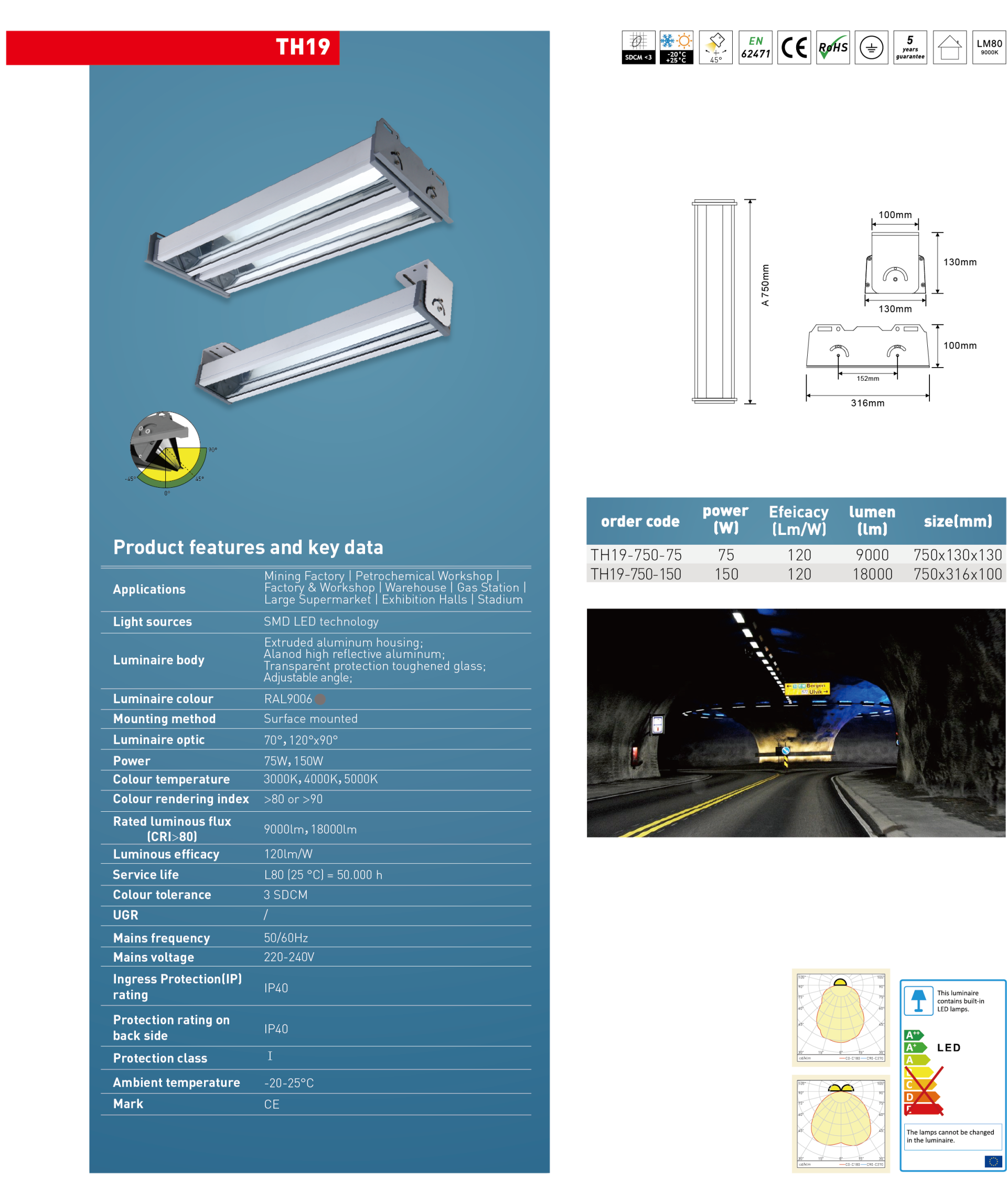Viewport: 1007px width, 1204px height.
Task: Click size value 750x130x130
Action: 958,555
